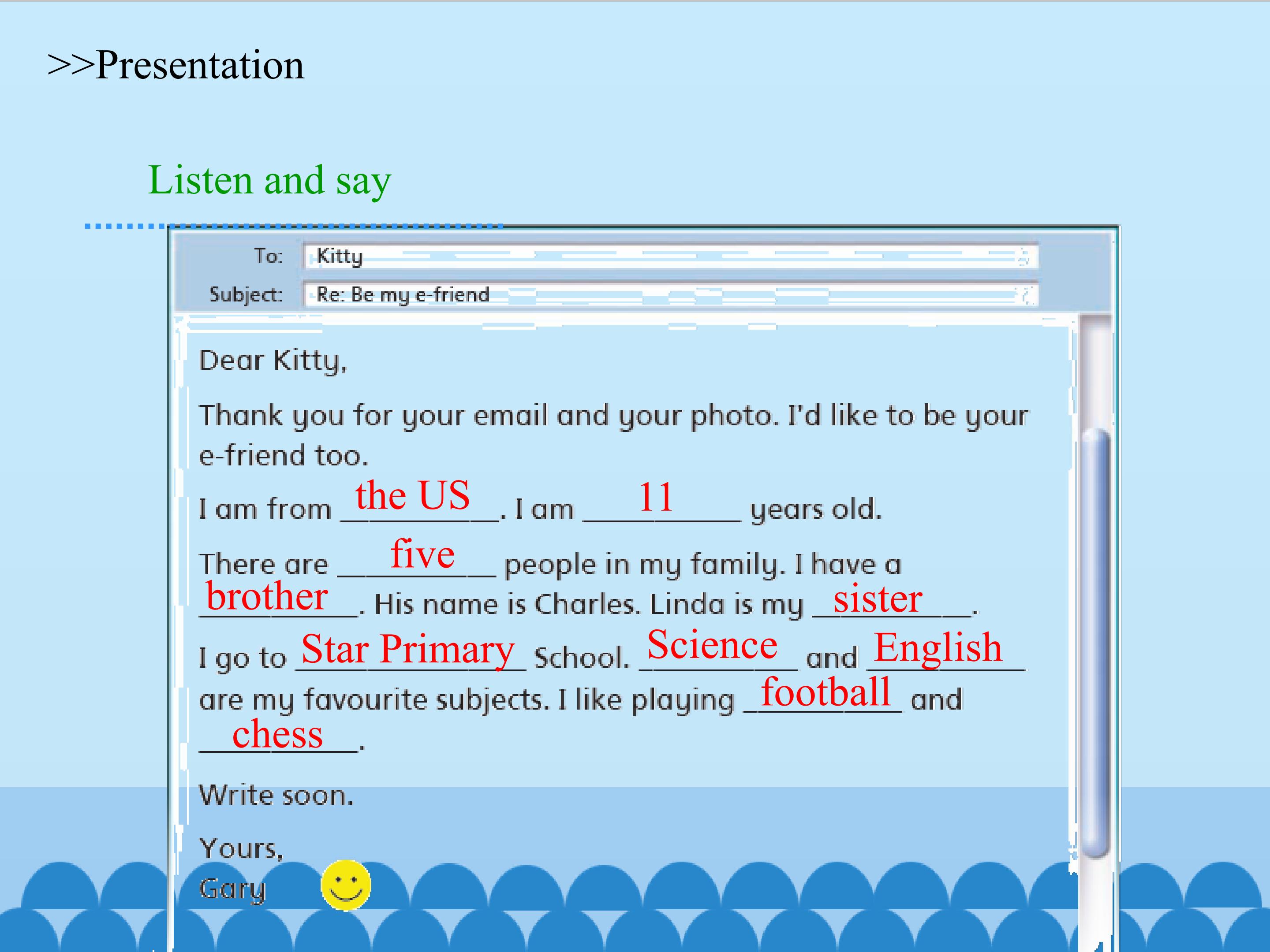Click the "To:" label

tap(269, 256)
